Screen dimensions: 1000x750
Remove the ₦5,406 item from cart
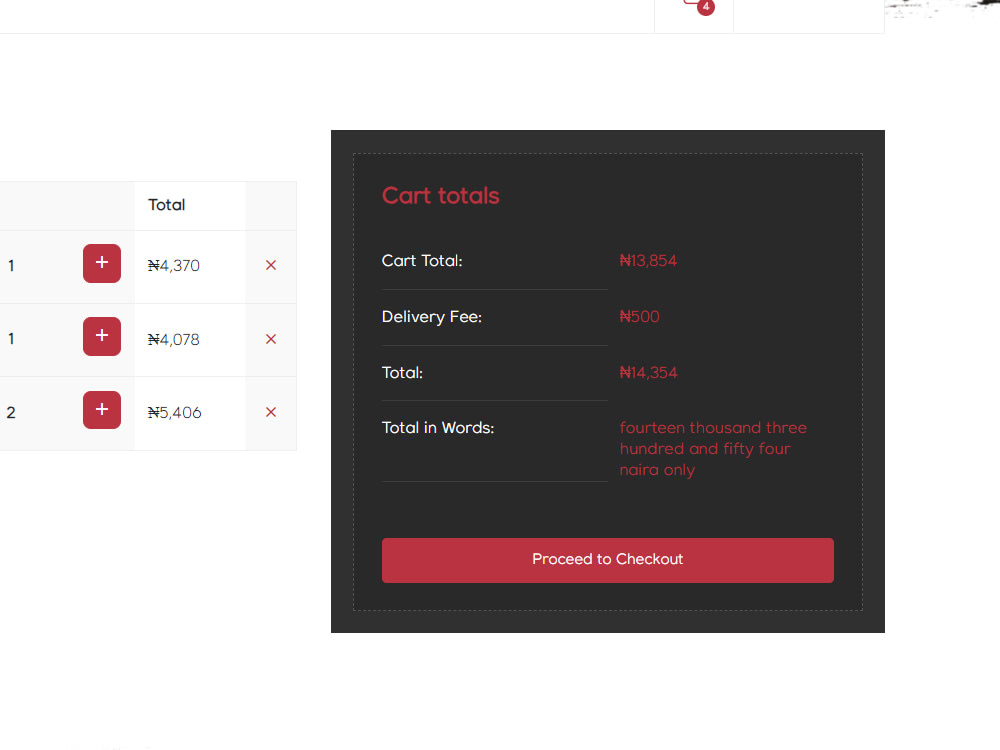point(271,413)
